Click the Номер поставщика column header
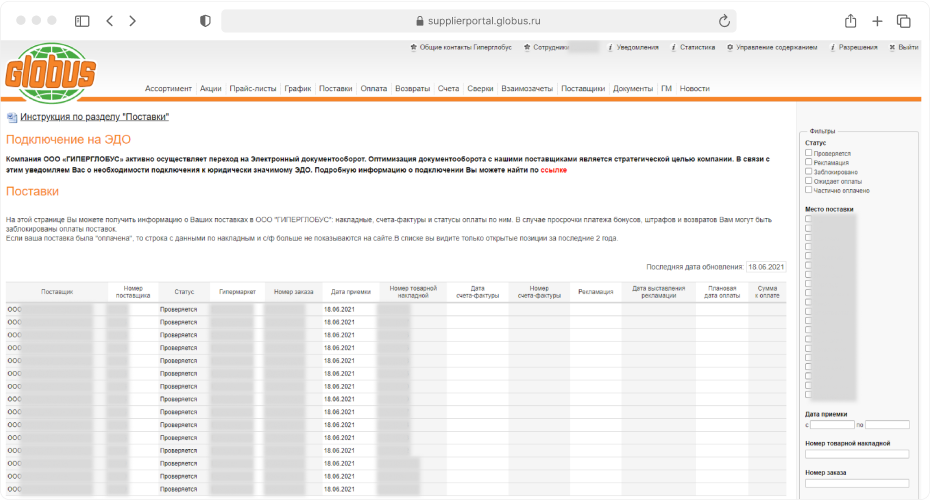930x500 pixels. coord(133,292)
